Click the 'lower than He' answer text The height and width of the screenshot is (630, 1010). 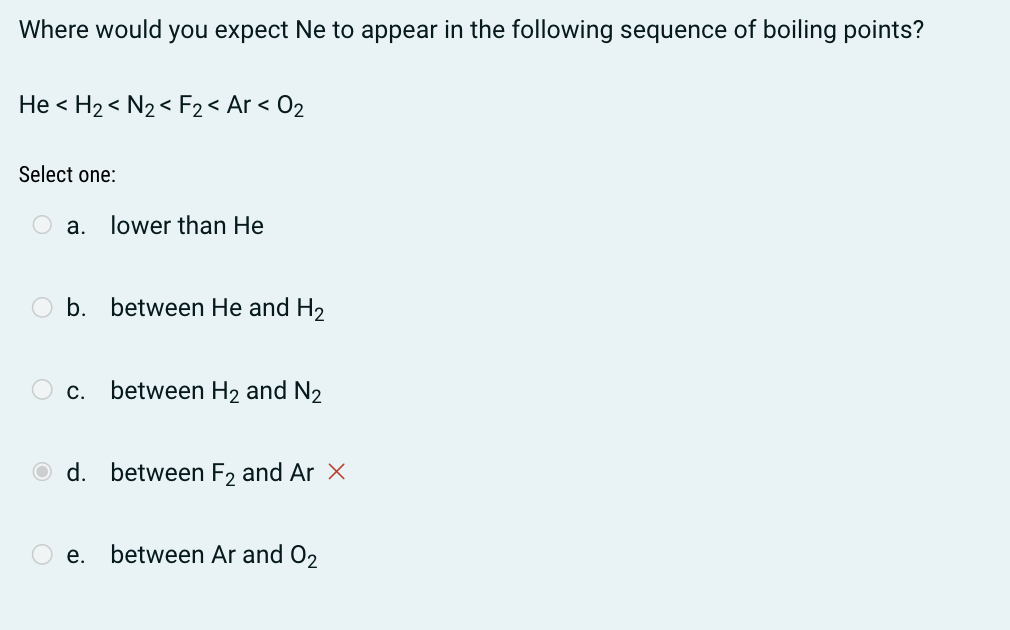(x=187, y=225)
